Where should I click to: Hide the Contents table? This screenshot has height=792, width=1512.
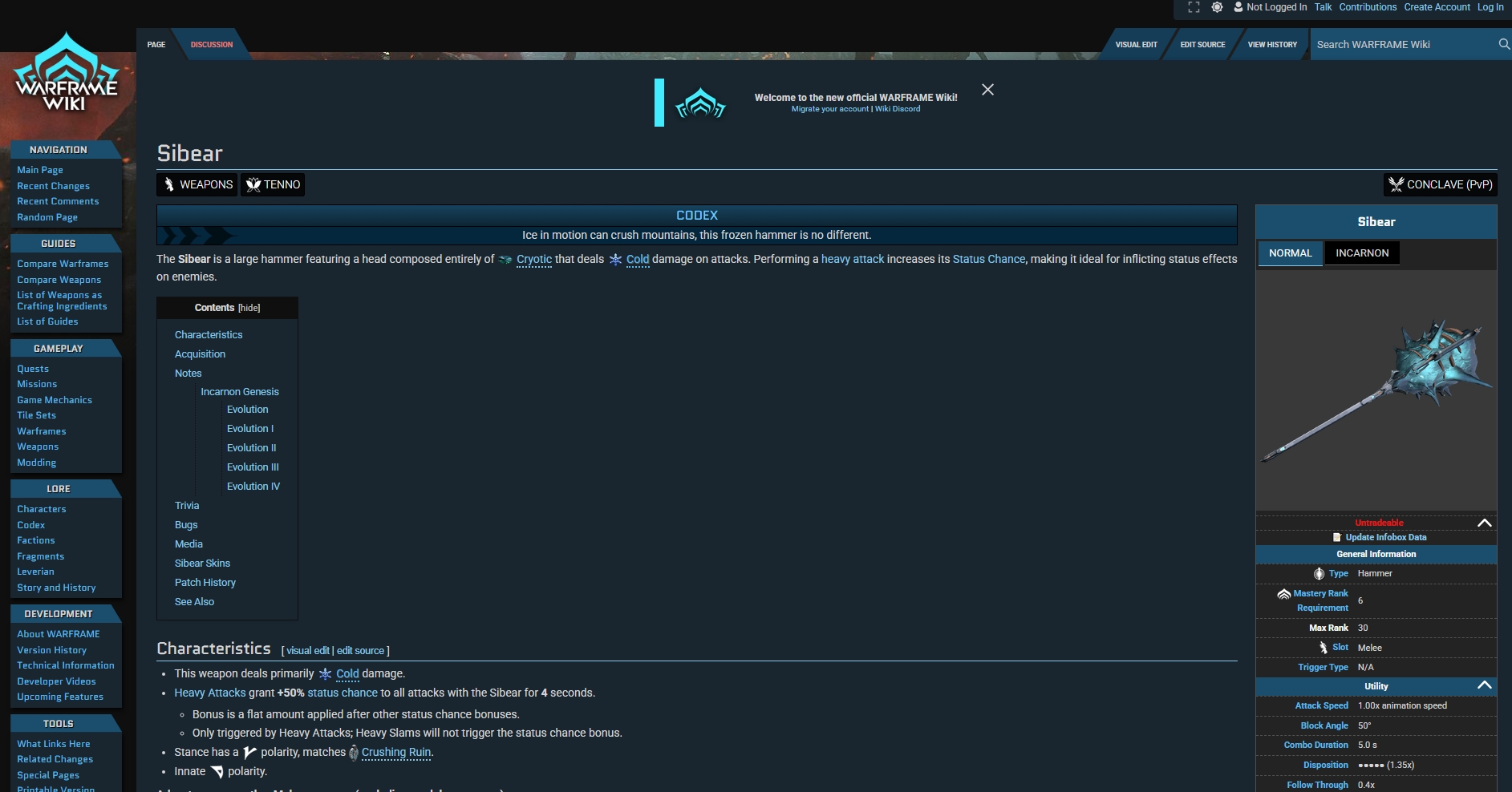pos(249,308)
